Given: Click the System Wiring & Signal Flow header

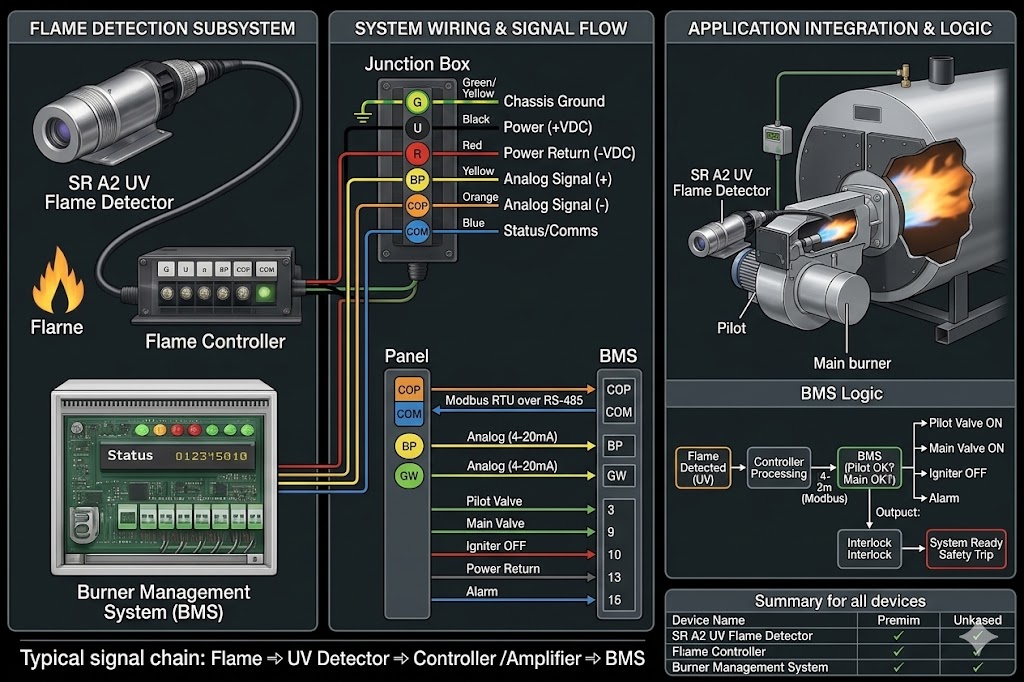Looking at the screenshot, I should tap(490, 29).
